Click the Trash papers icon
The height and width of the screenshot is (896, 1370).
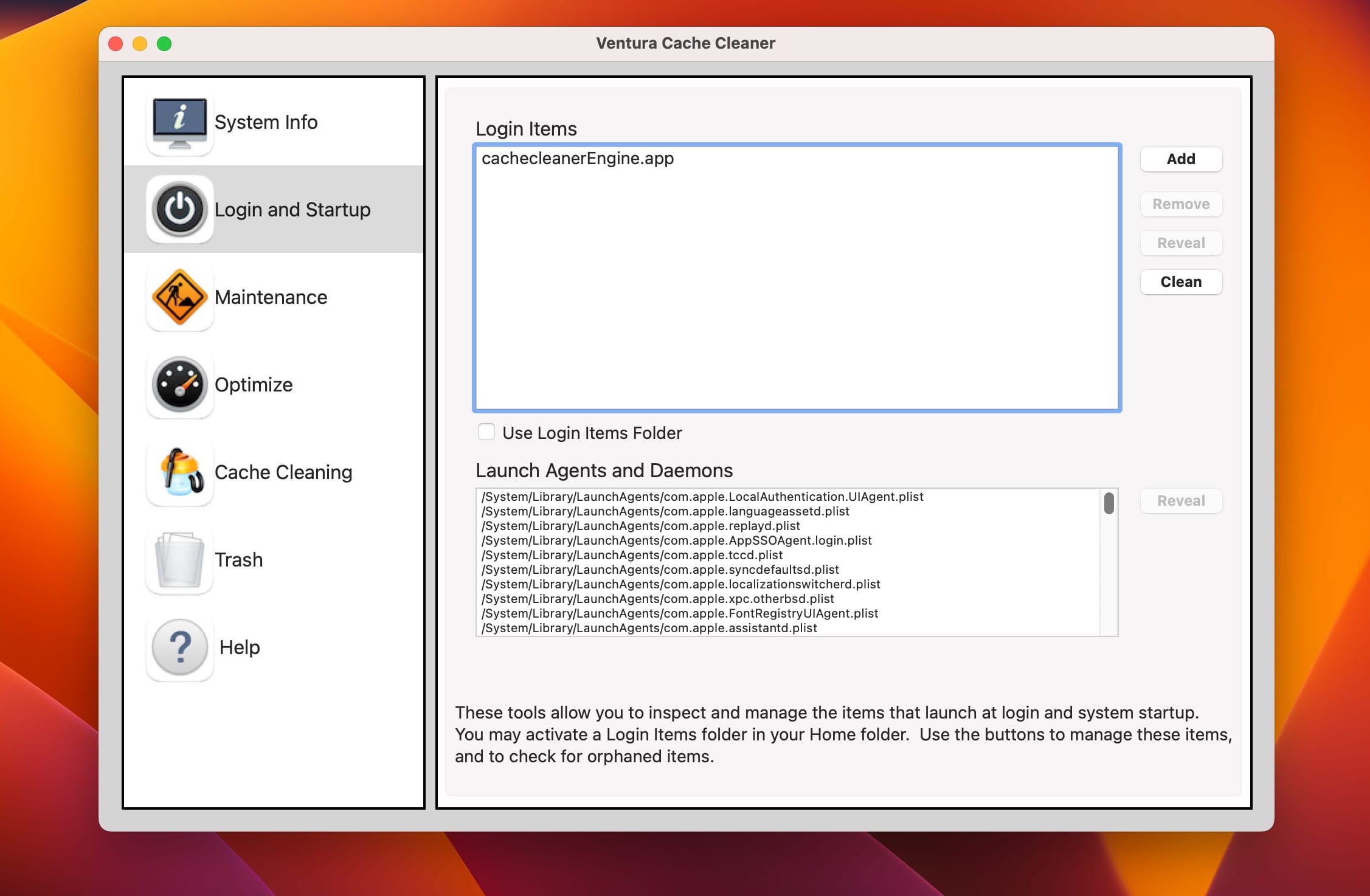point(179,560)
